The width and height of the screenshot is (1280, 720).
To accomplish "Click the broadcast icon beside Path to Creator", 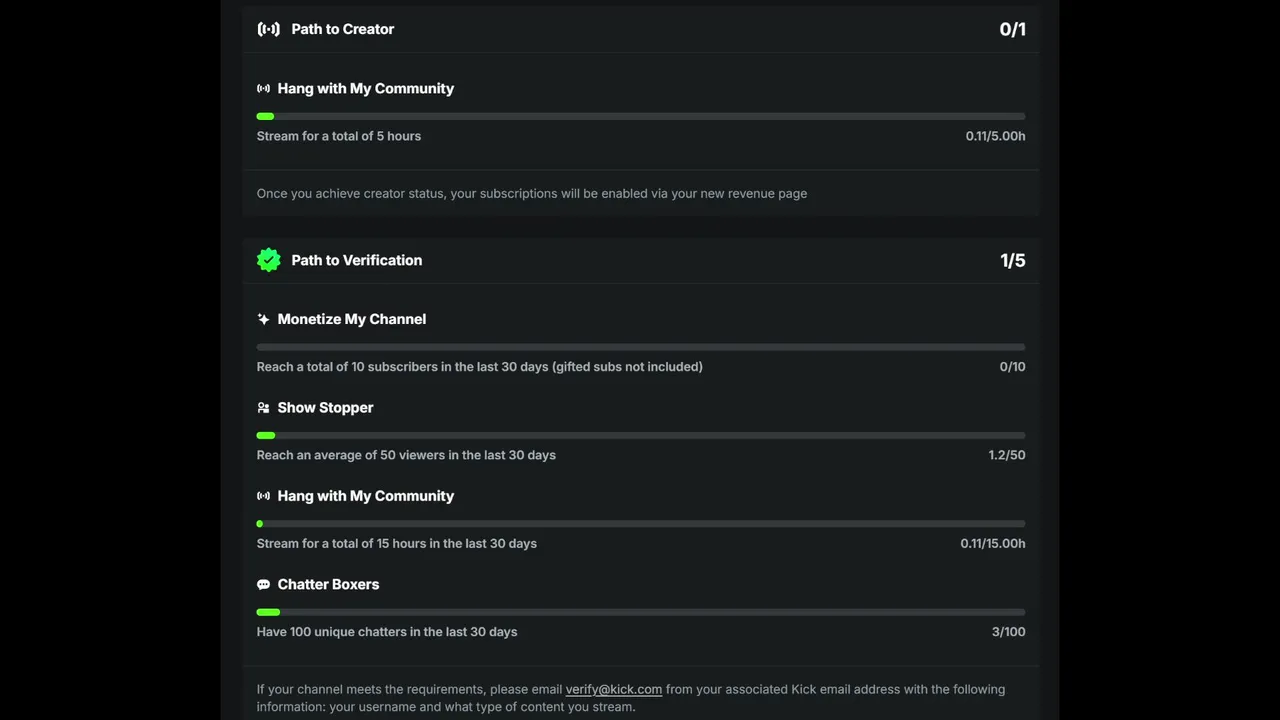I will coord(268,29).
